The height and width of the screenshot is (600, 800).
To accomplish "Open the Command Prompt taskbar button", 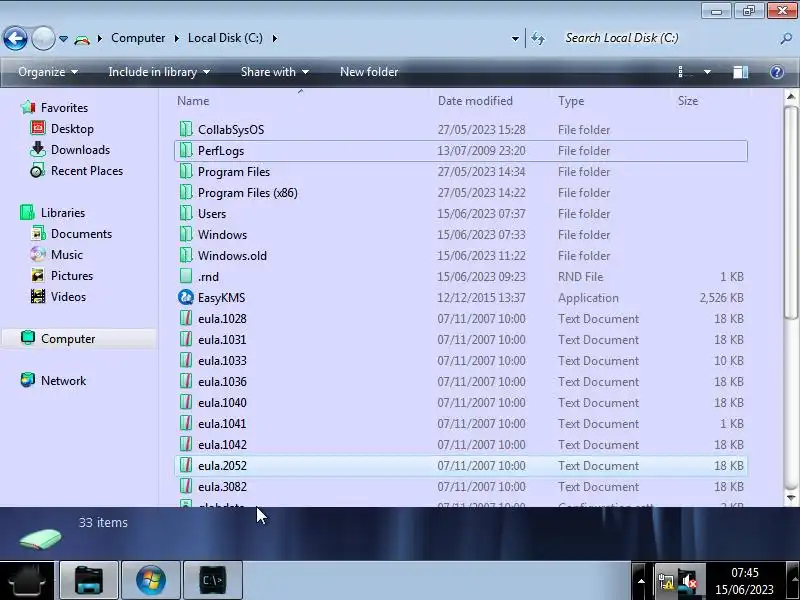I will (213, 581).
